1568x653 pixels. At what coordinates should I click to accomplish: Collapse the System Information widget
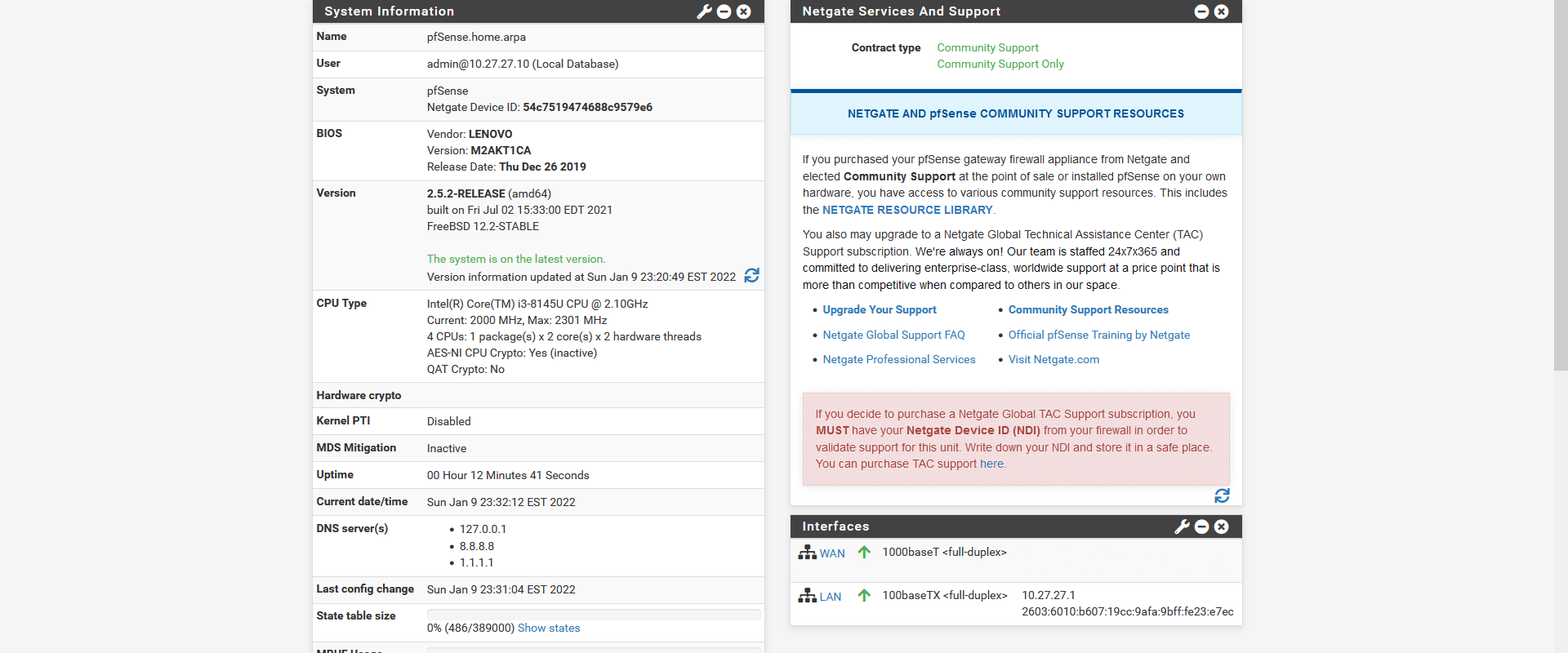tap(724, 11)
